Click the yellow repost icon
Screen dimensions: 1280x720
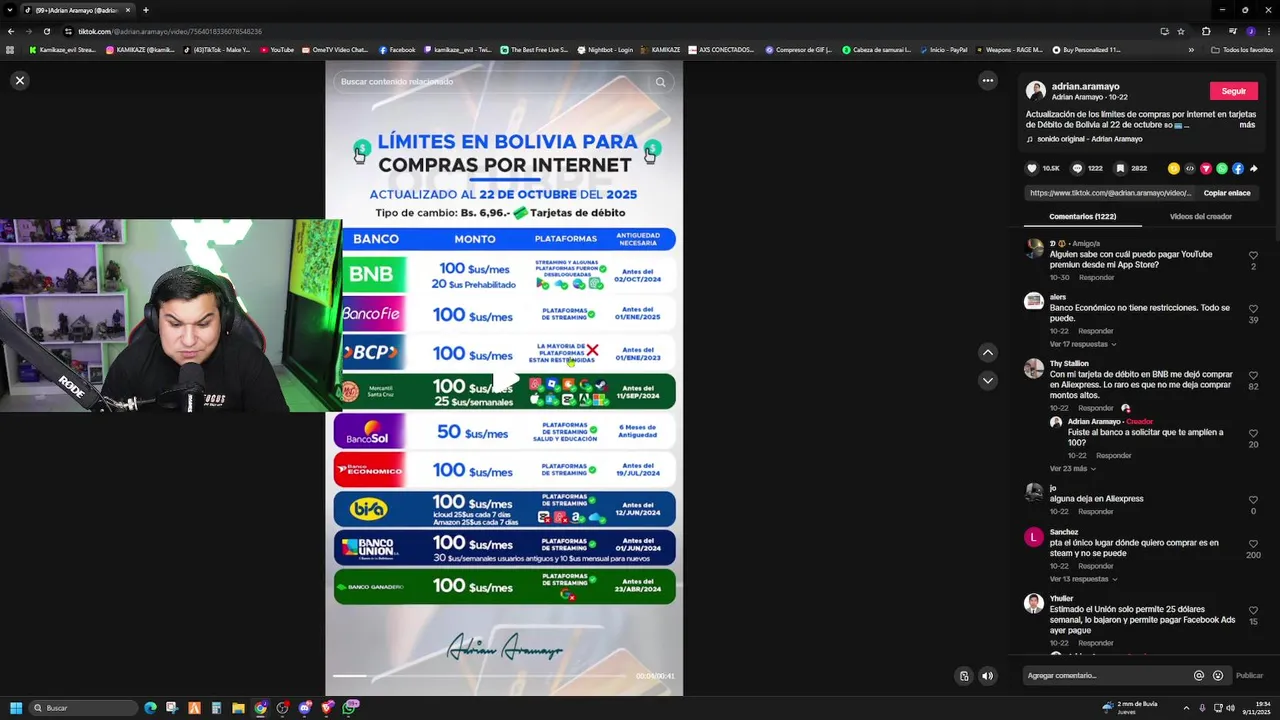point(1174,168)
